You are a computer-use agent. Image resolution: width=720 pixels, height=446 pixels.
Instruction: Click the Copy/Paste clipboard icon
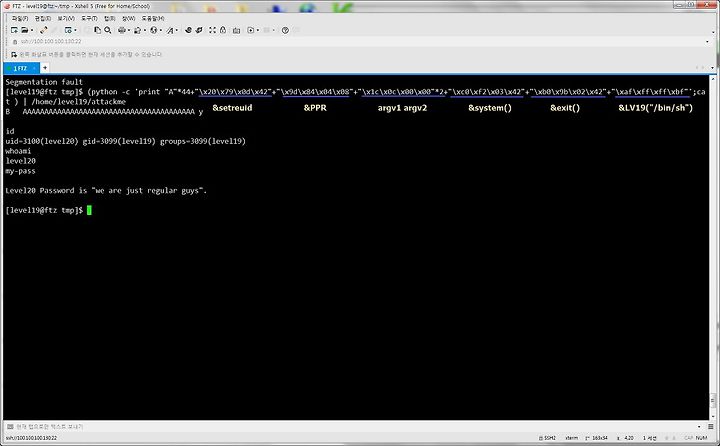coord(97,30)
